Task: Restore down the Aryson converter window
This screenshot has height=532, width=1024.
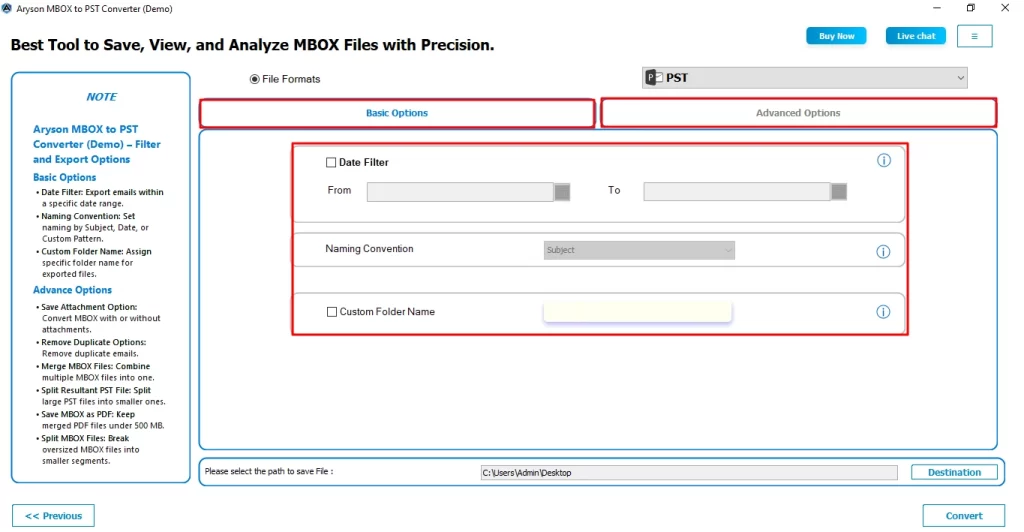Action: tap(970, 8)
